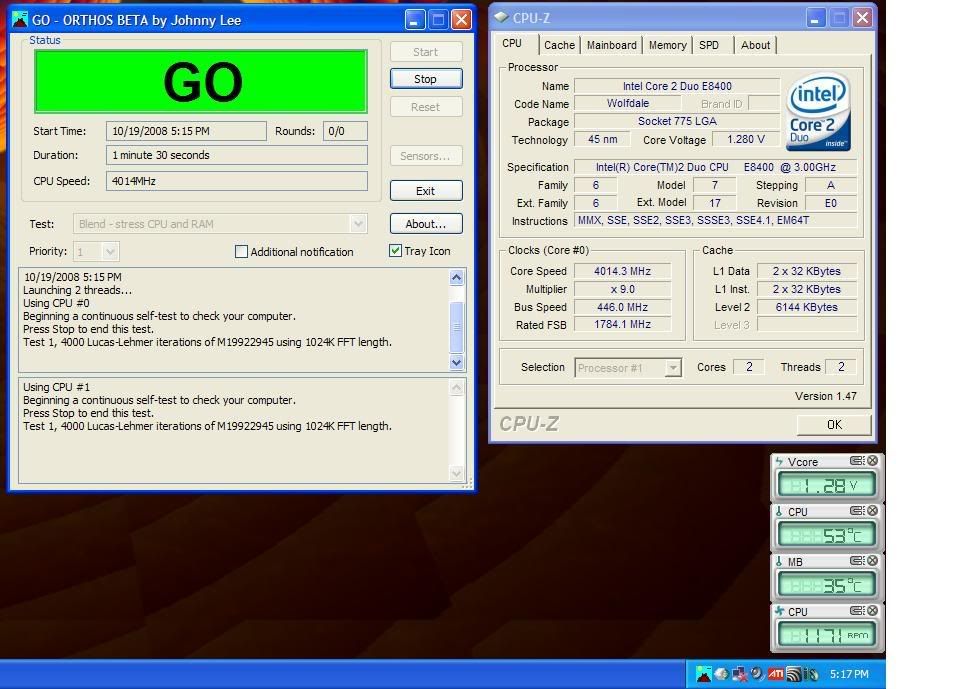This screenshot has height=689, width=960.
Task: Click the Duration field showing 1 minute 30 seconds
Action: [237, 156]
